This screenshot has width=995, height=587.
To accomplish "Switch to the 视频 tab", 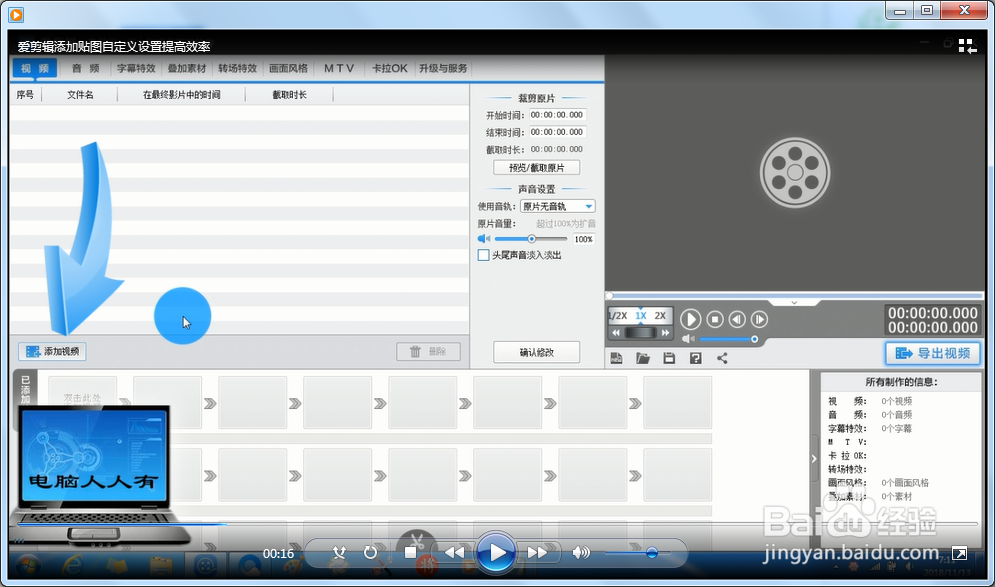I will [x=35, y=68].
